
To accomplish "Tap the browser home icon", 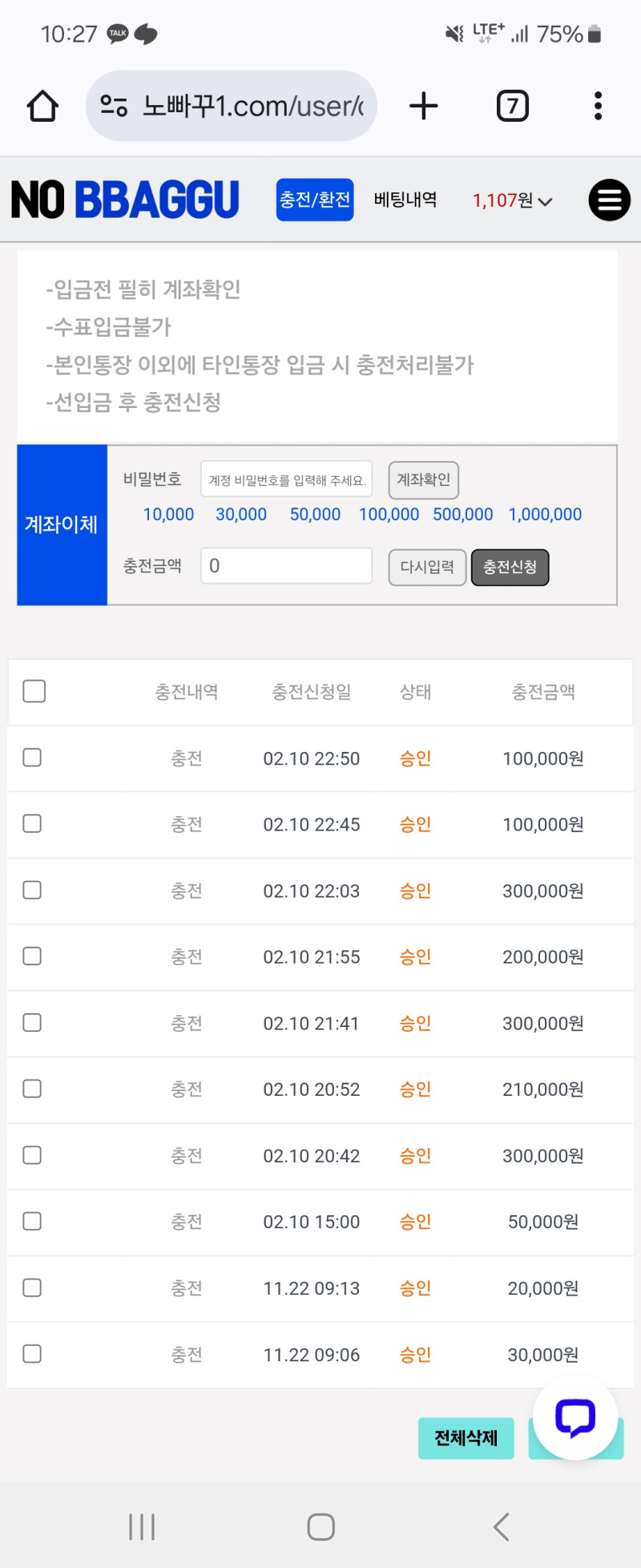I will (x=42, y=106).
